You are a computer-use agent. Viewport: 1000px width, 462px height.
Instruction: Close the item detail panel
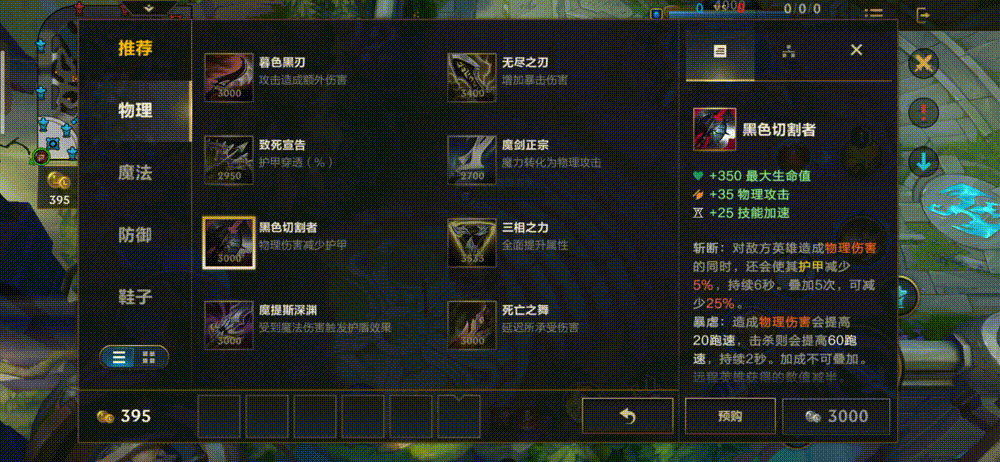click(857, 50)
